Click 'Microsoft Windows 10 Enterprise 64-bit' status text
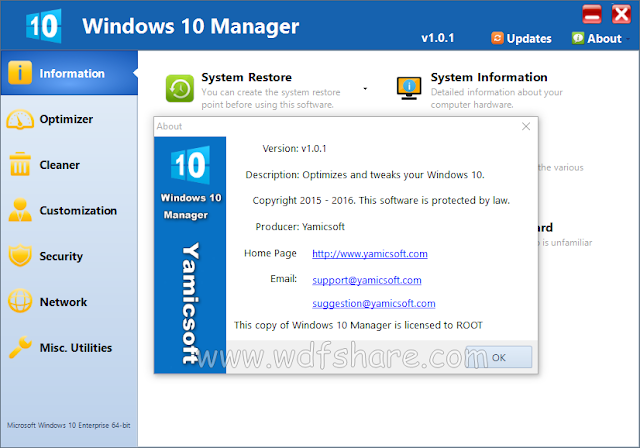The image size is (640, 448). (x=69, y=425)
